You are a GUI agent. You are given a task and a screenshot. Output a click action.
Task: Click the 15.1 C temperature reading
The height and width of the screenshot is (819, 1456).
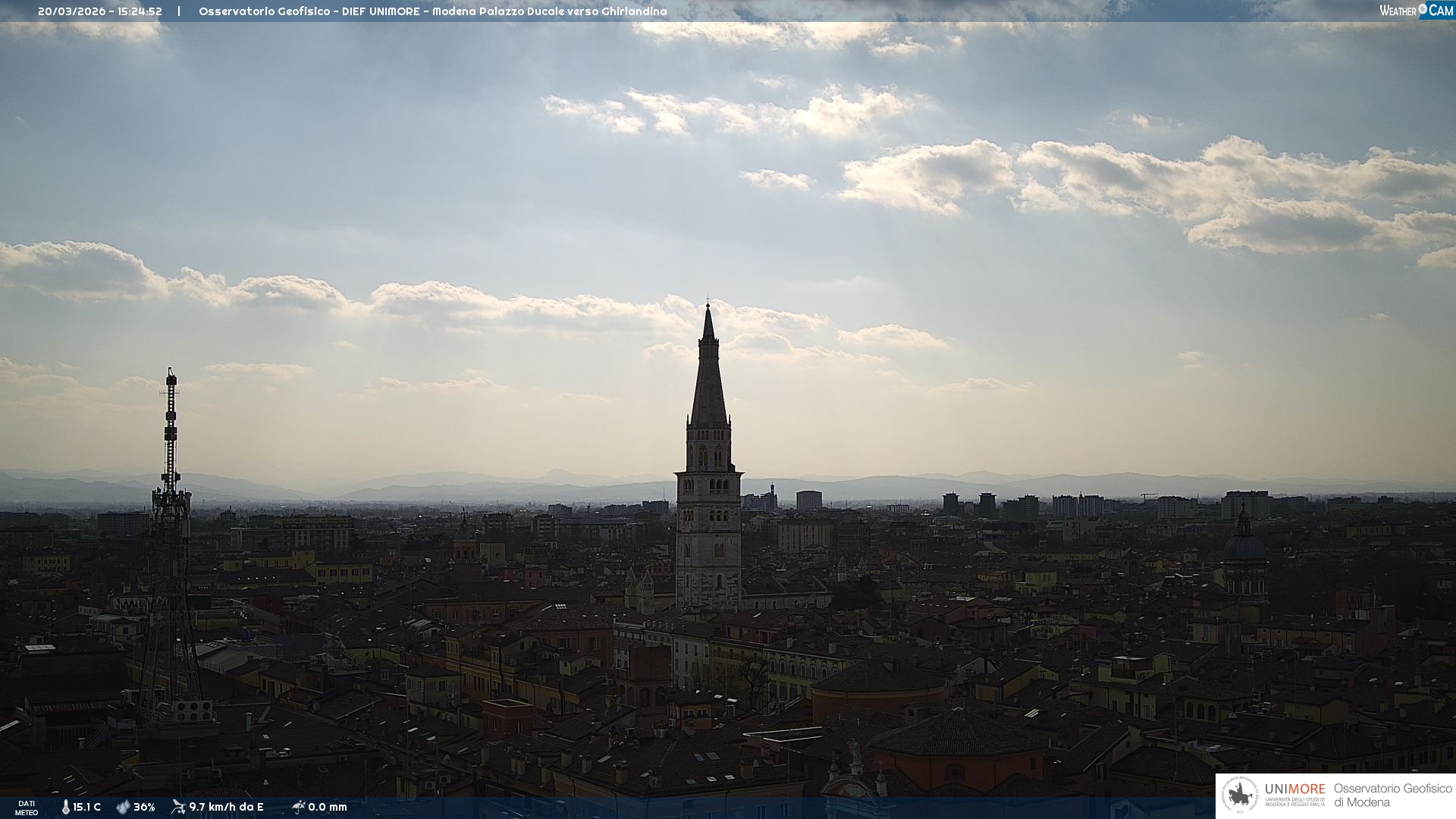click(x=87, y=807)
